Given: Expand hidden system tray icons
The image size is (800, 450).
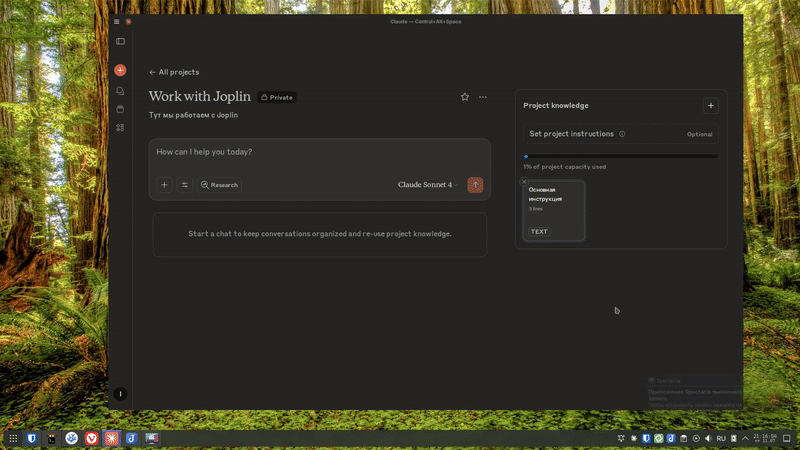Looking at the screenshot, I should (745, 438).
